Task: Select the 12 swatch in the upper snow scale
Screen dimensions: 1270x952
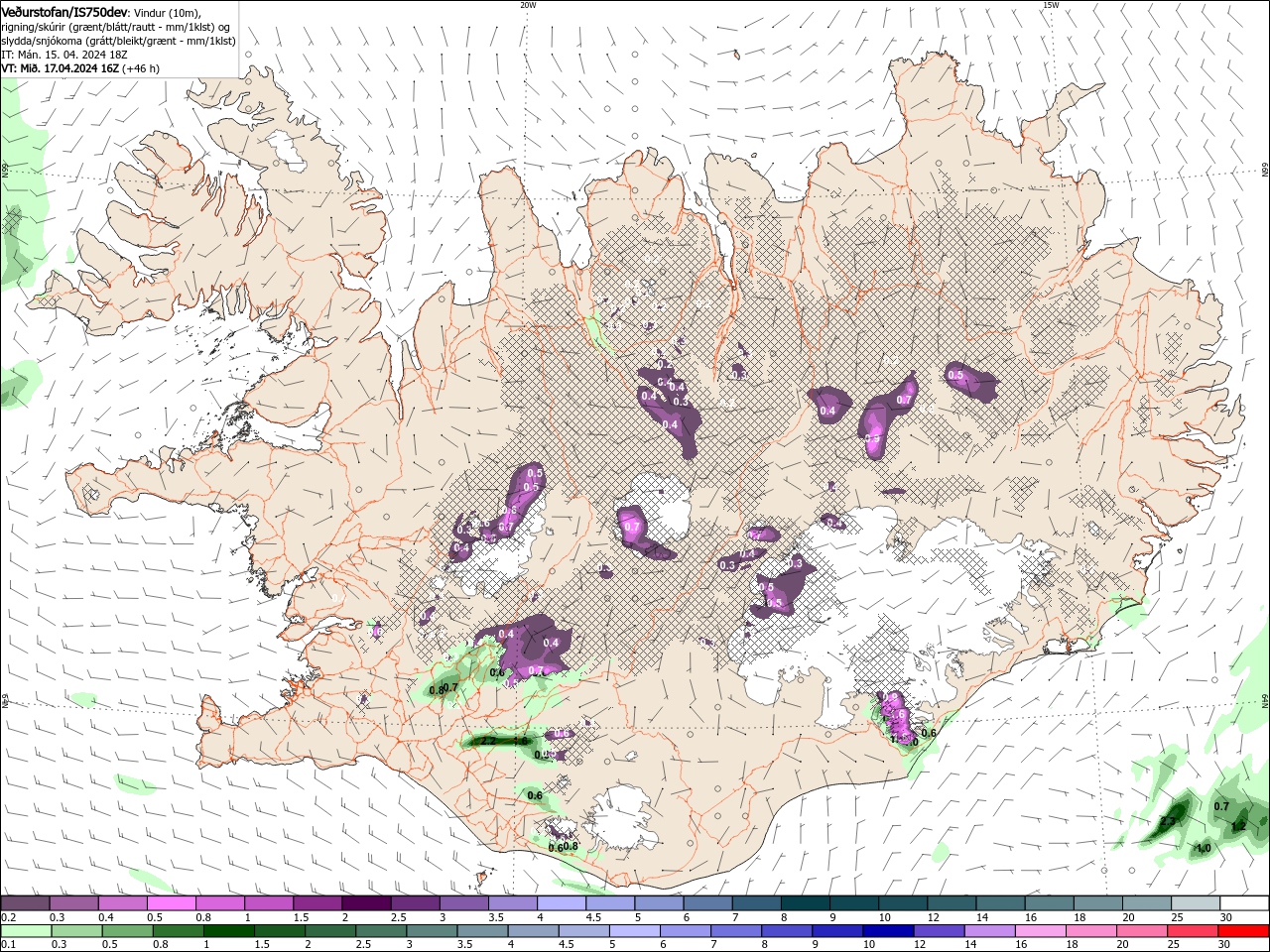Action: 951,903
